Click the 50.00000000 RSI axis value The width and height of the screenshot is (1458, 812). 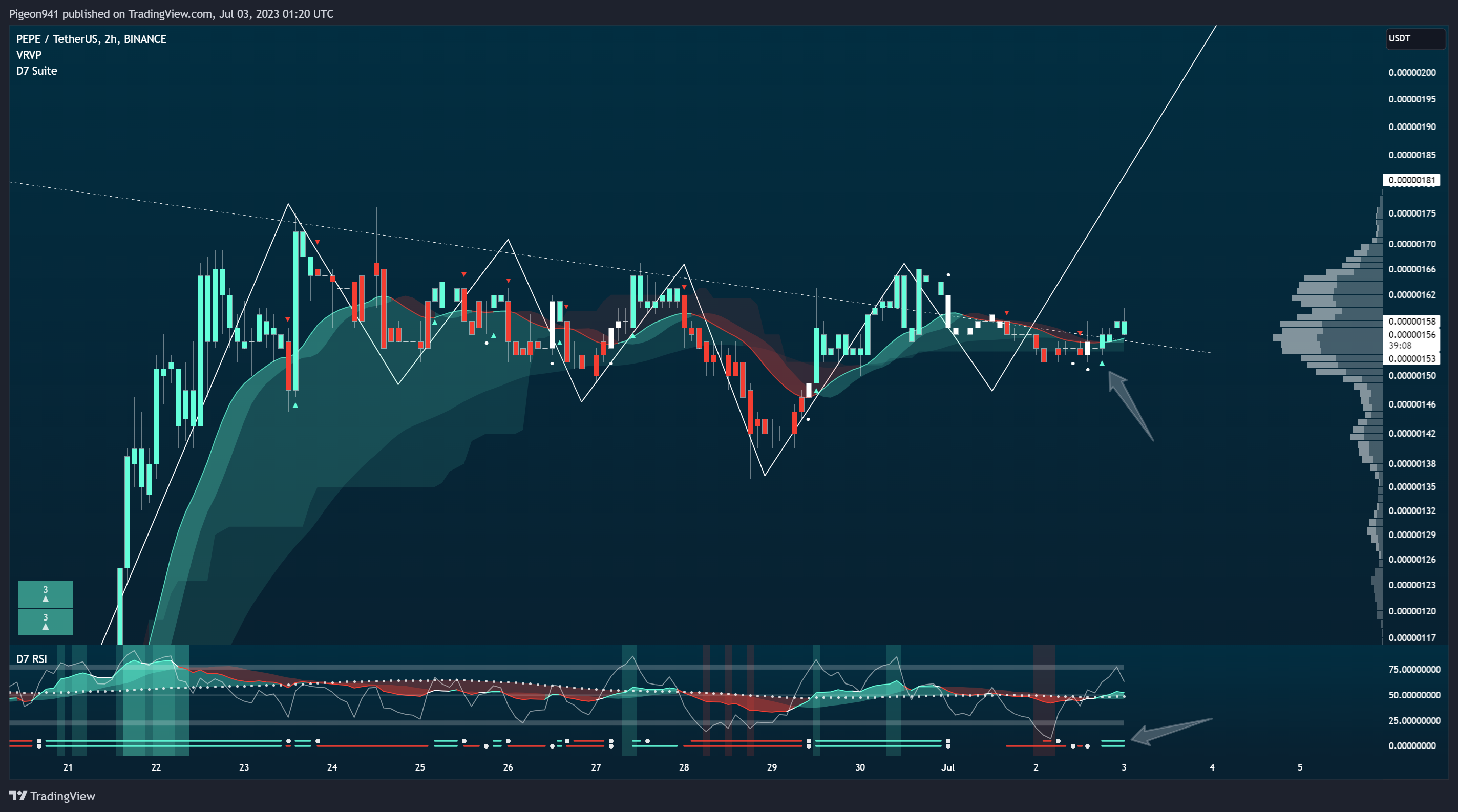1414,695
